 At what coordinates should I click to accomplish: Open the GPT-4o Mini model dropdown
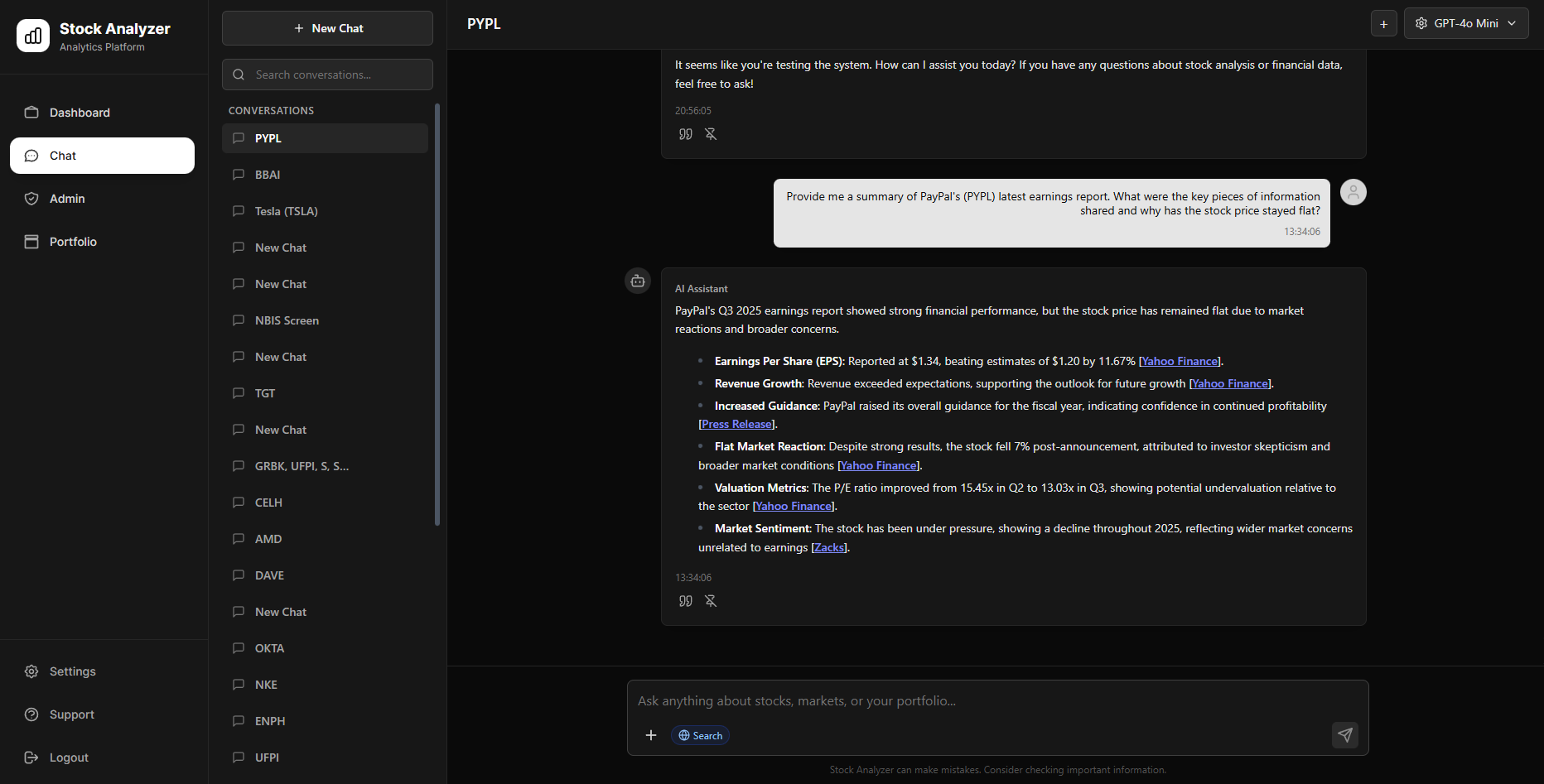(x=1465, y=24)
